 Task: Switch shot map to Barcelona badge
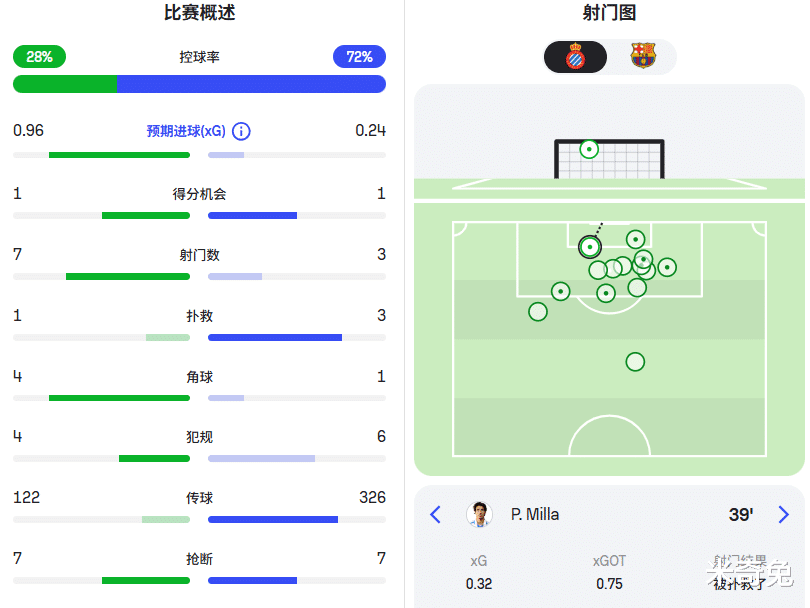(x=643, y=57)
